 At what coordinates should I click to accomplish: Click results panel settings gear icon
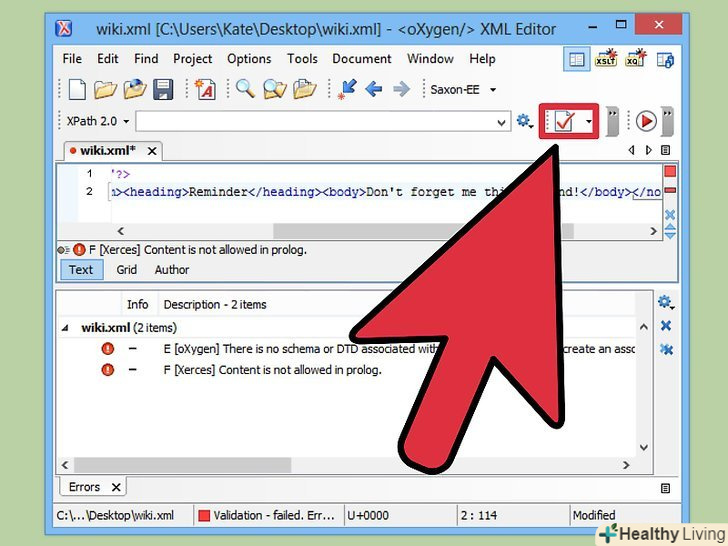(x=665, y=303)
